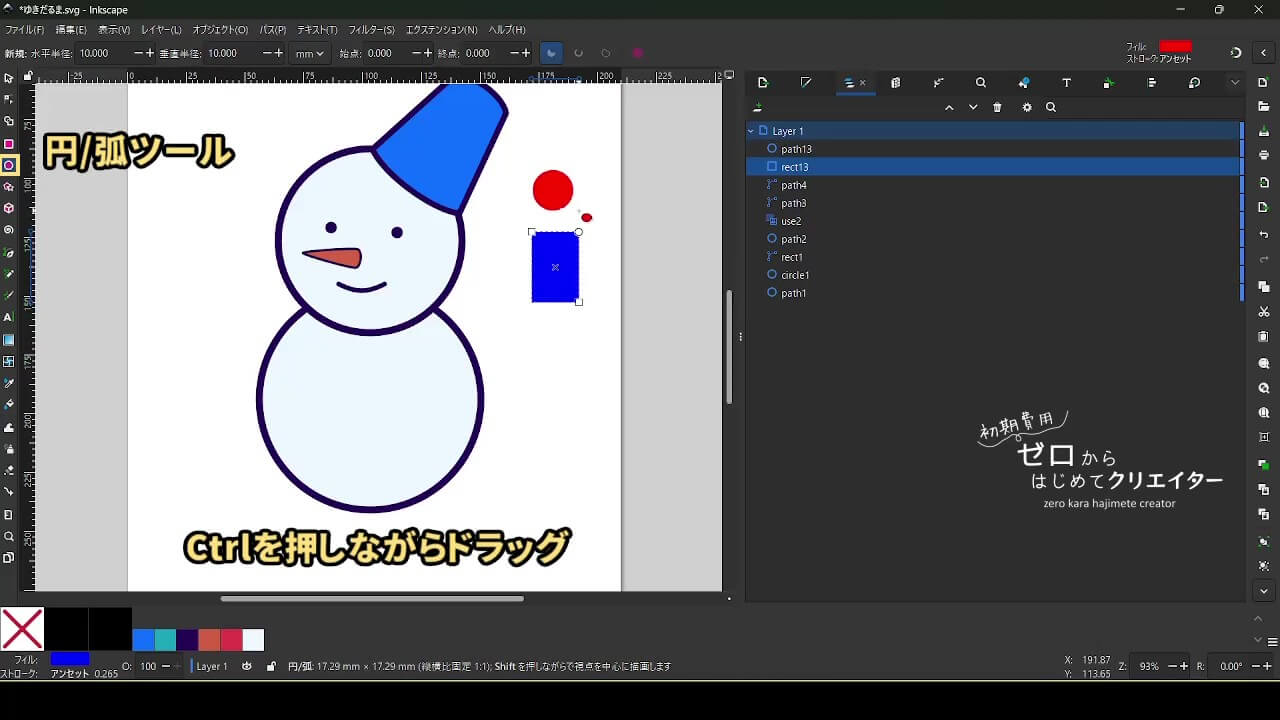Expand the dialog tabs overflow chevron

pos(1235,83)
